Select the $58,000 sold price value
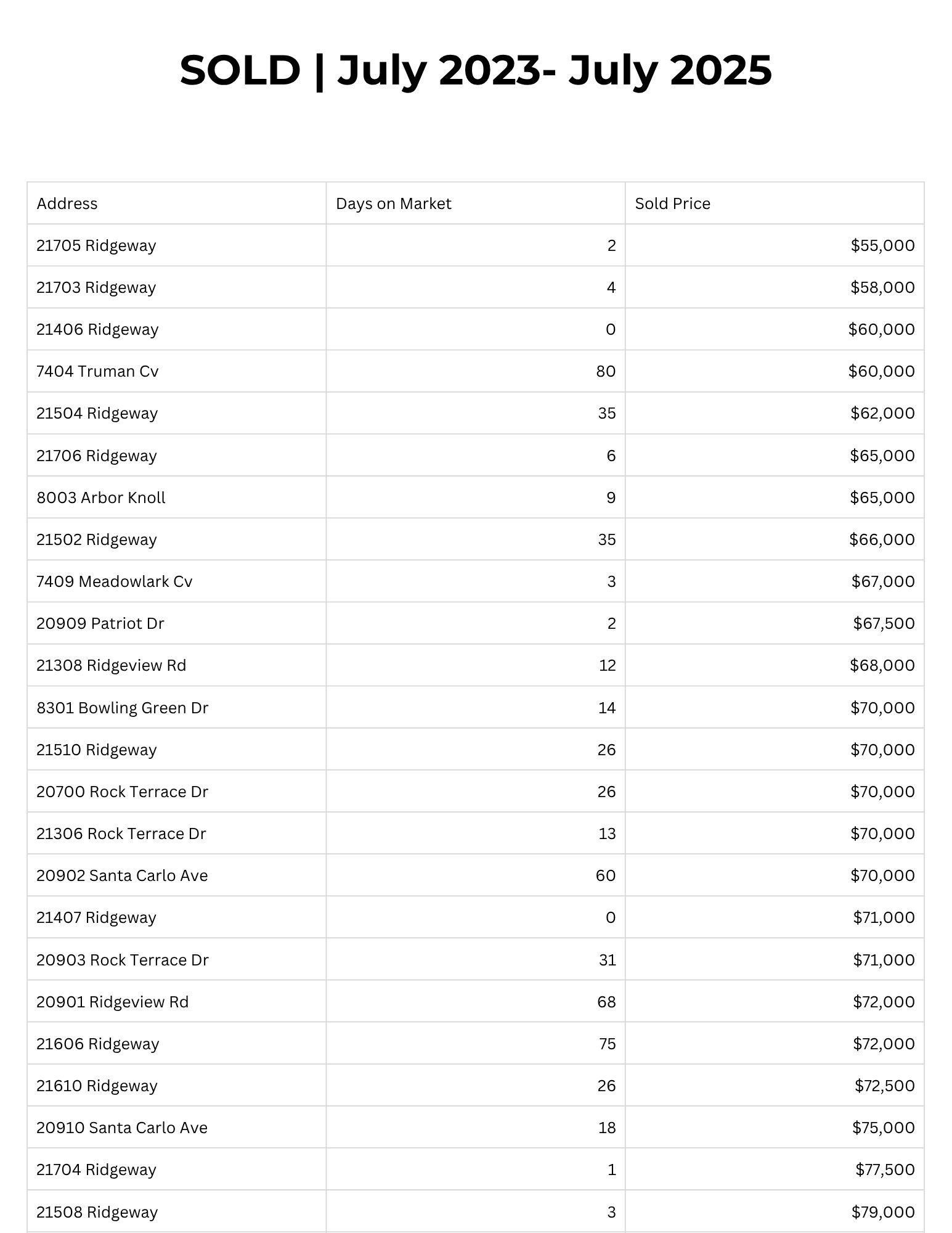The width and height of the screenshot is (952, 1233). coord(882,287)
